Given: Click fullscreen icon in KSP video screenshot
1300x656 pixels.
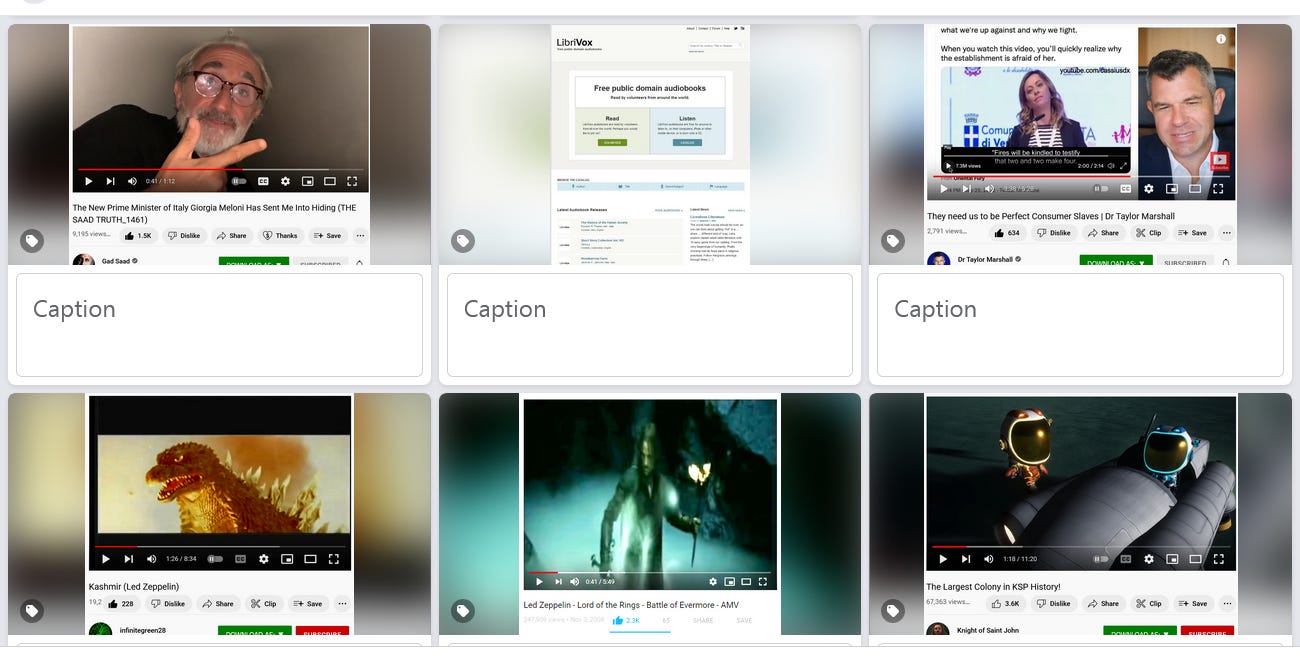Looking at the screenshot, I should click(1219, 559).
